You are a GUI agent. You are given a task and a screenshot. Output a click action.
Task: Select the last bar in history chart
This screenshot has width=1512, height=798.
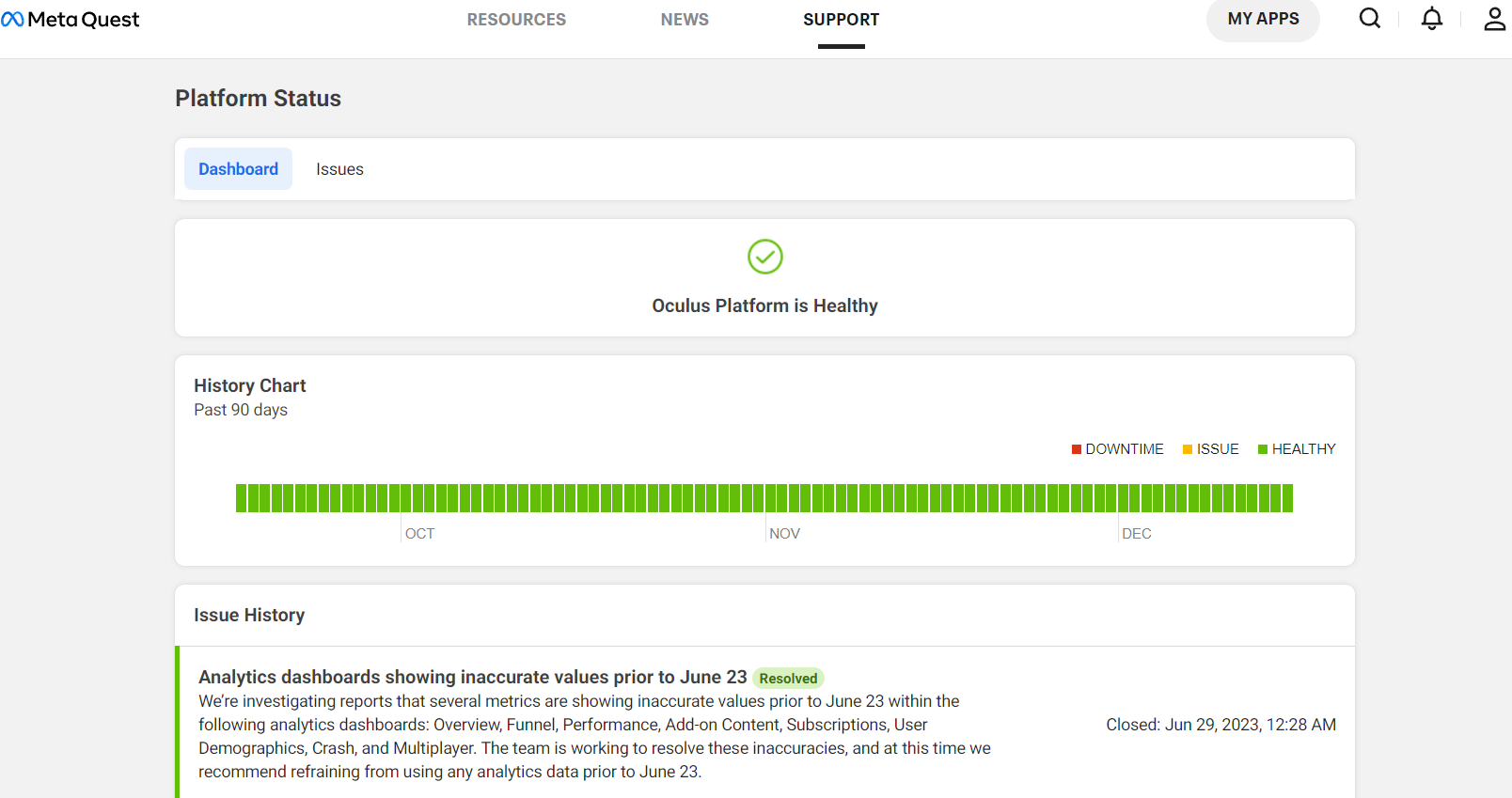(x=1287, y=498)
